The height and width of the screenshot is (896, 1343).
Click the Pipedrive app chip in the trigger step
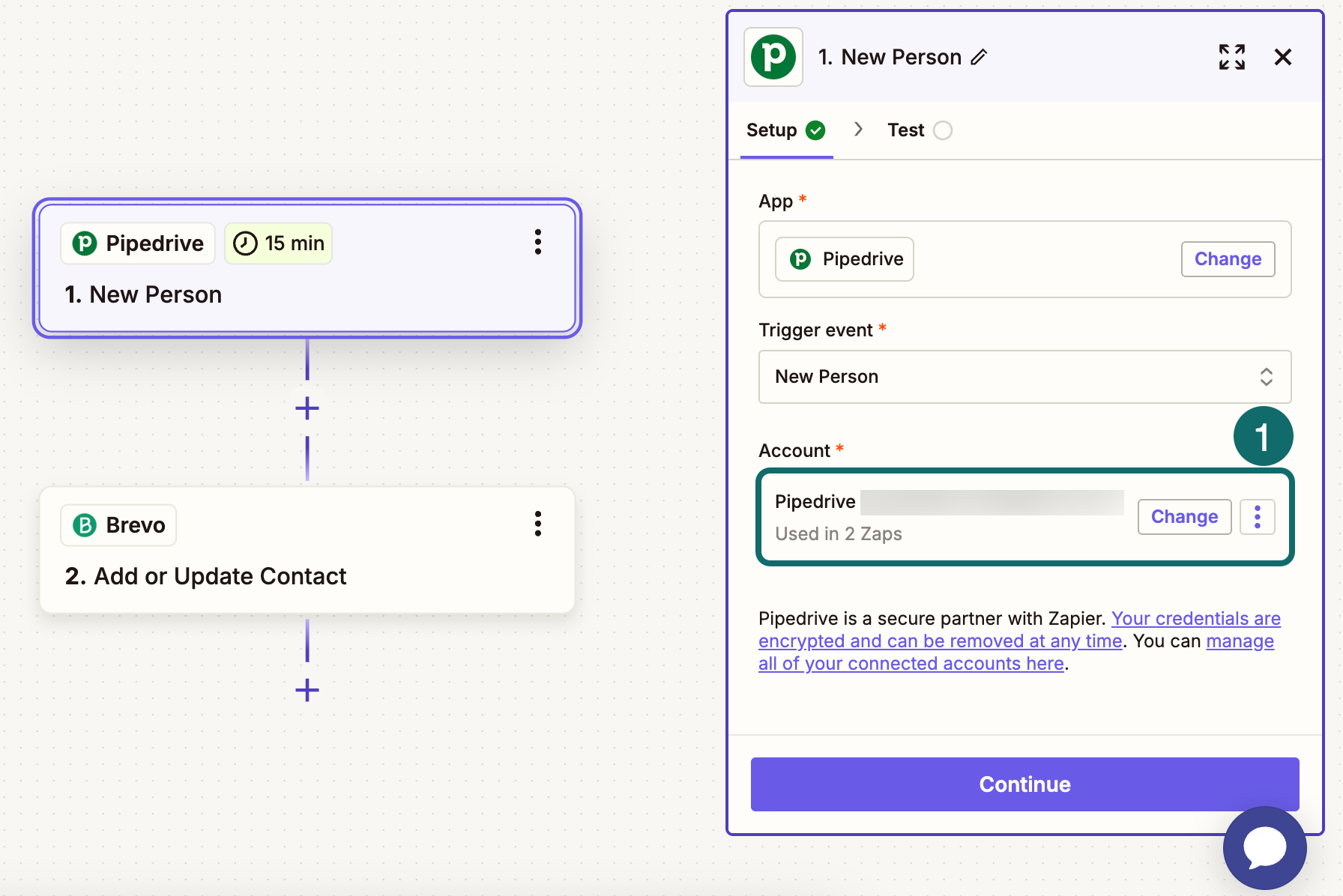click(x=138, y=243)
